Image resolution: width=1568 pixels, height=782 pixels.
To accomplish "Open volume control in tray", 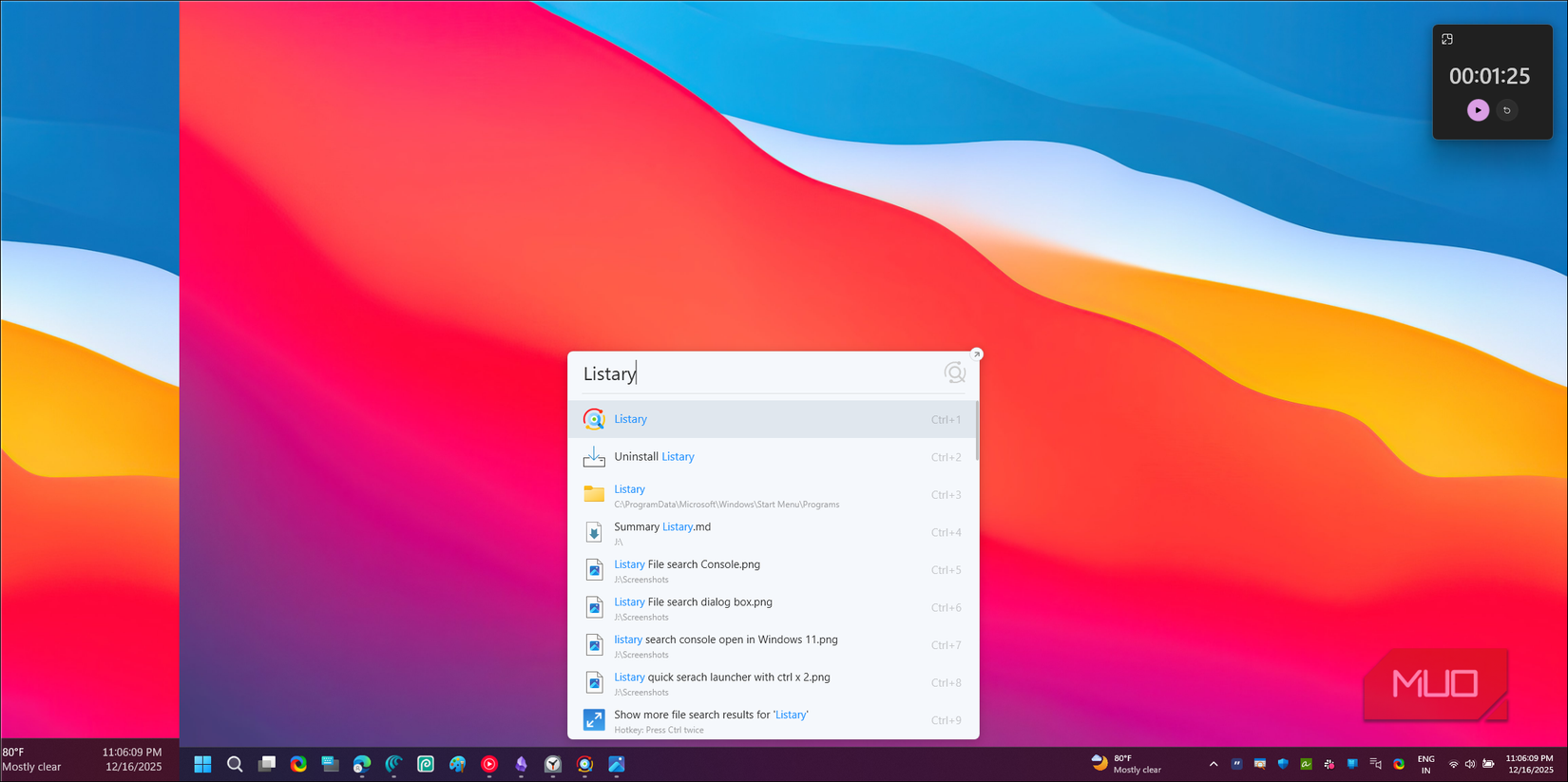I will [x=1470, y=764].
